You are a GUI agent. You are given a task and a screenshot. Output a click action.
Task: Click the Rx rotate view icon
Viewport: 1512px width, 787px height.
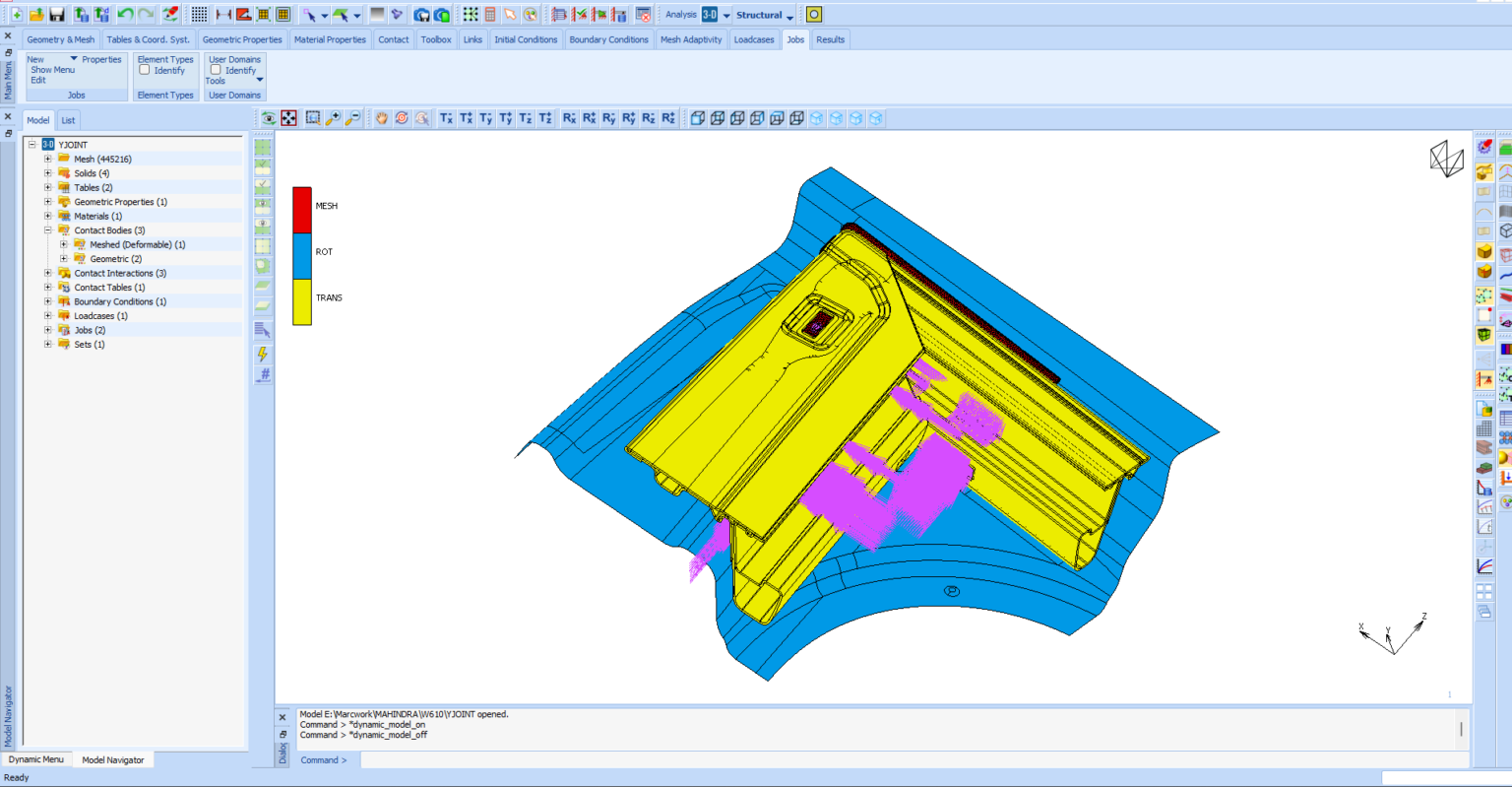(569, 118)
